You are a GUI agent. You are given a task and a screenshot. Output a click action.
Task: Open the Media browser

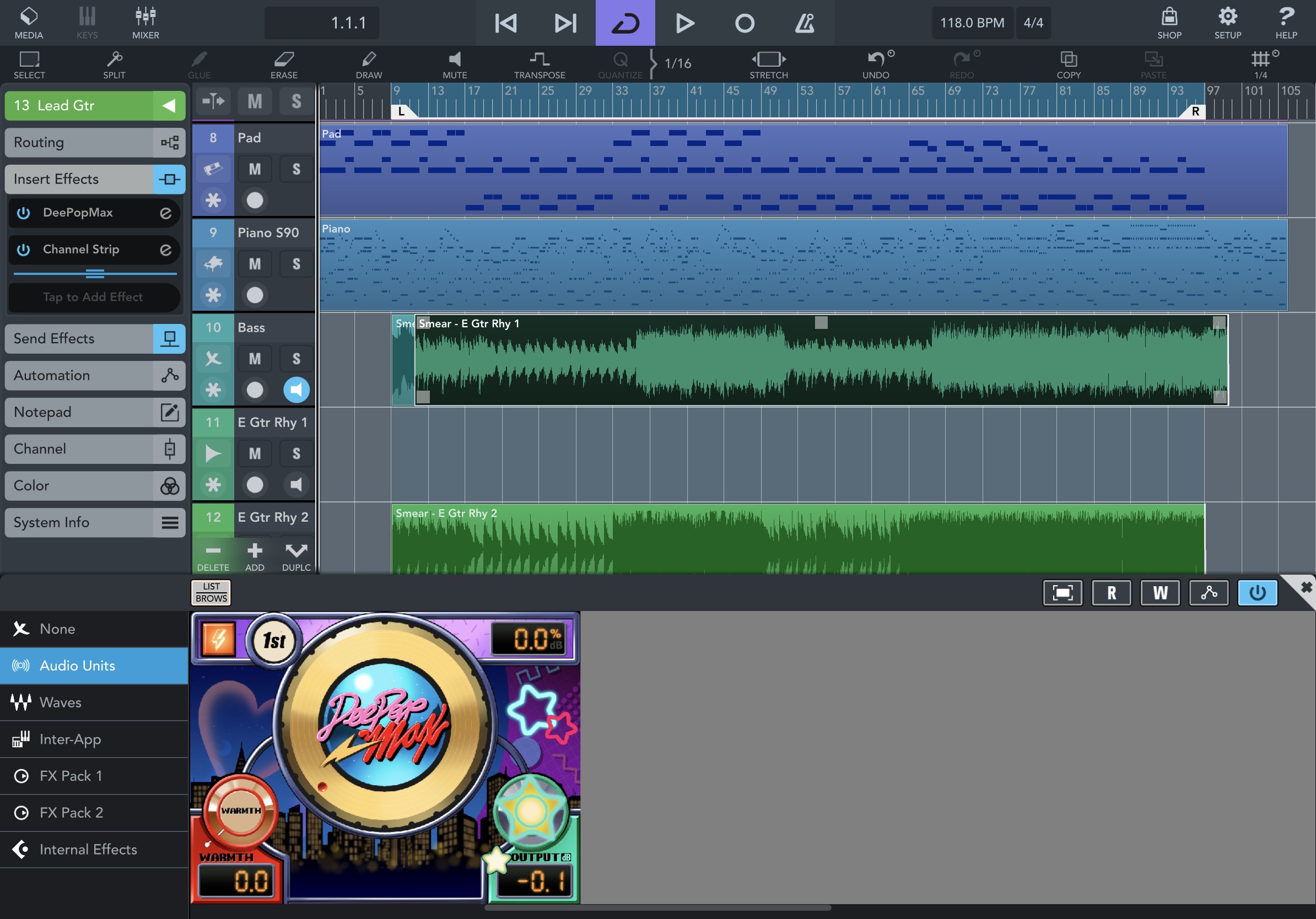point(29,23)
